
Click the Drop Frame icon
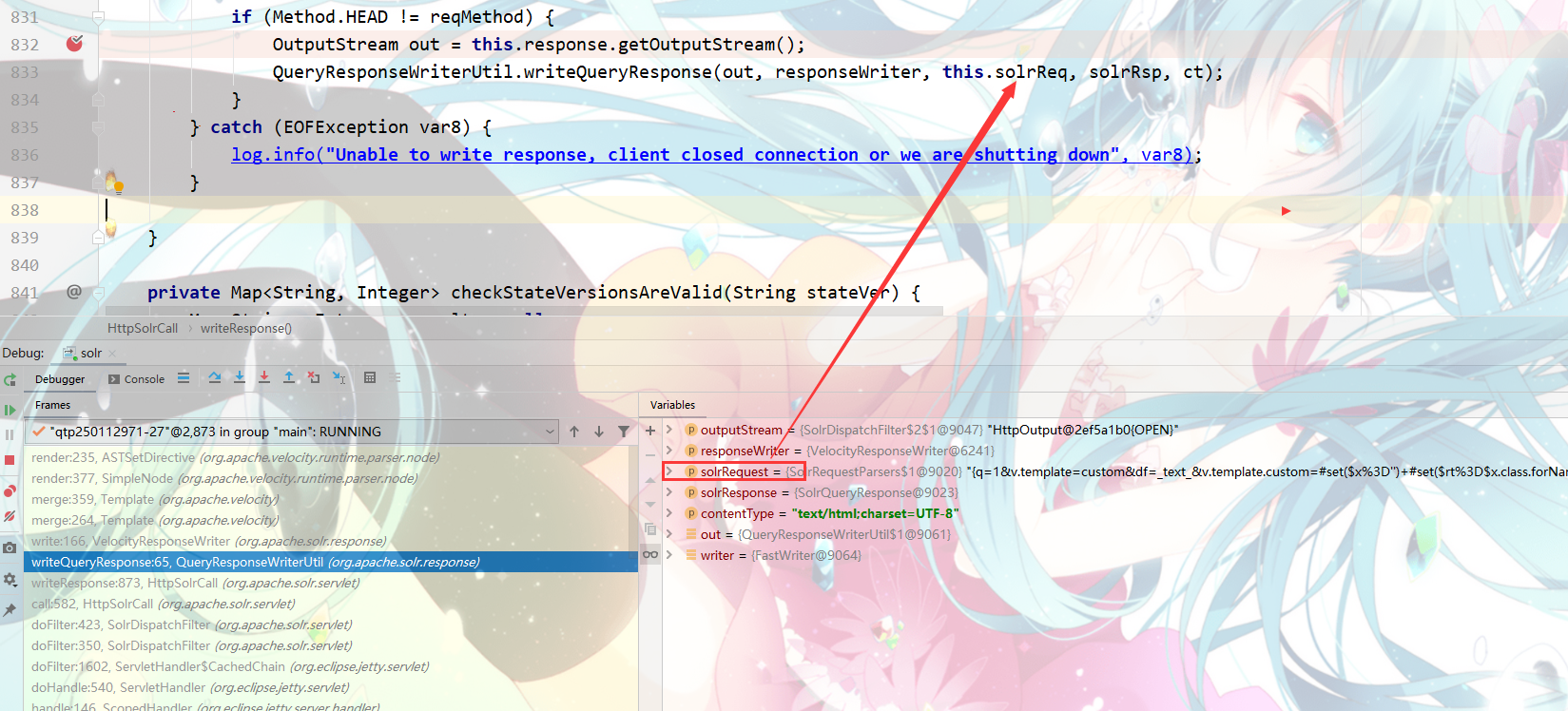314,377
